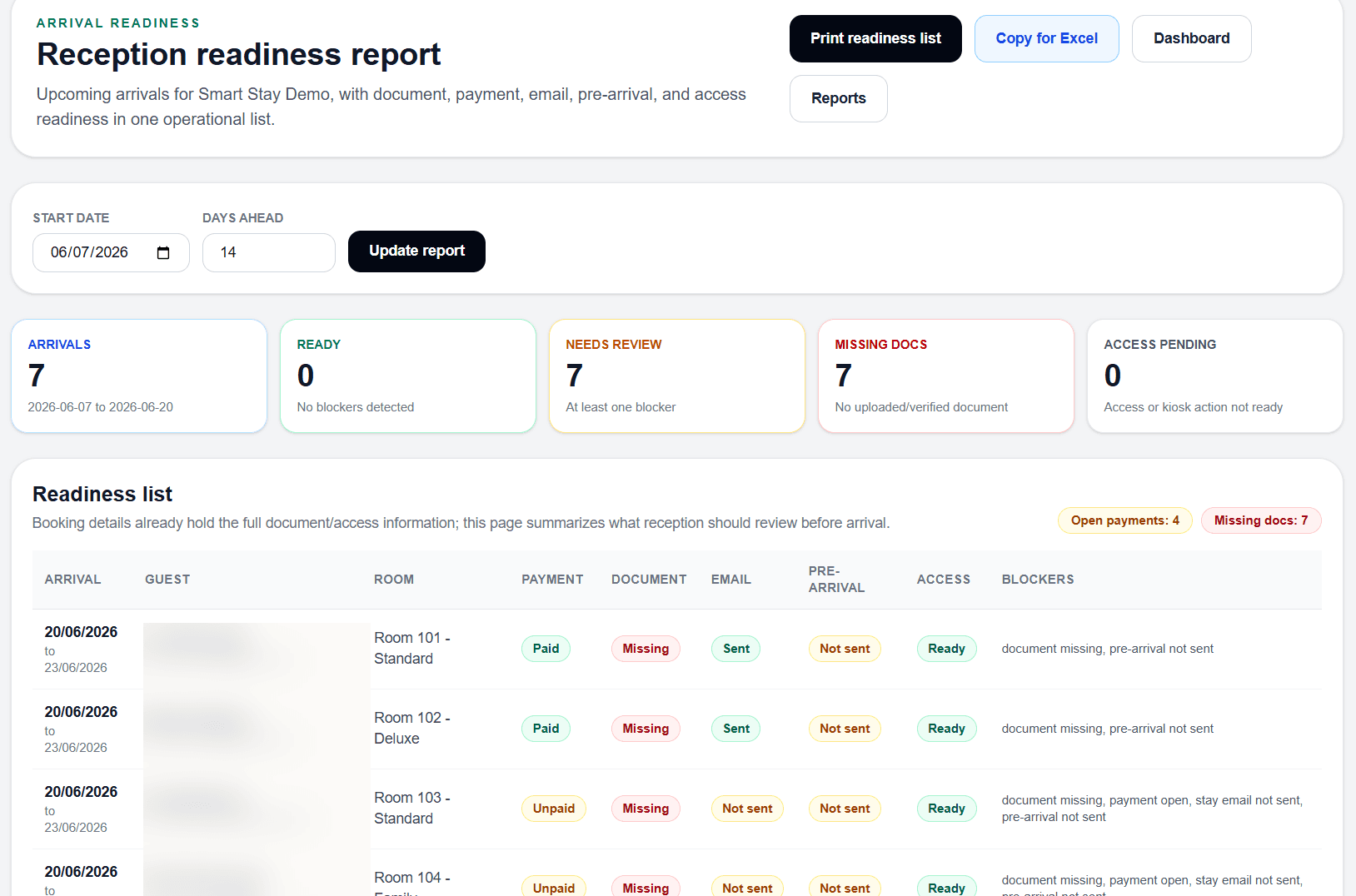Go to the Dashboard
The height and width of the screenshot is (896, 1356).
[1191, 38]
